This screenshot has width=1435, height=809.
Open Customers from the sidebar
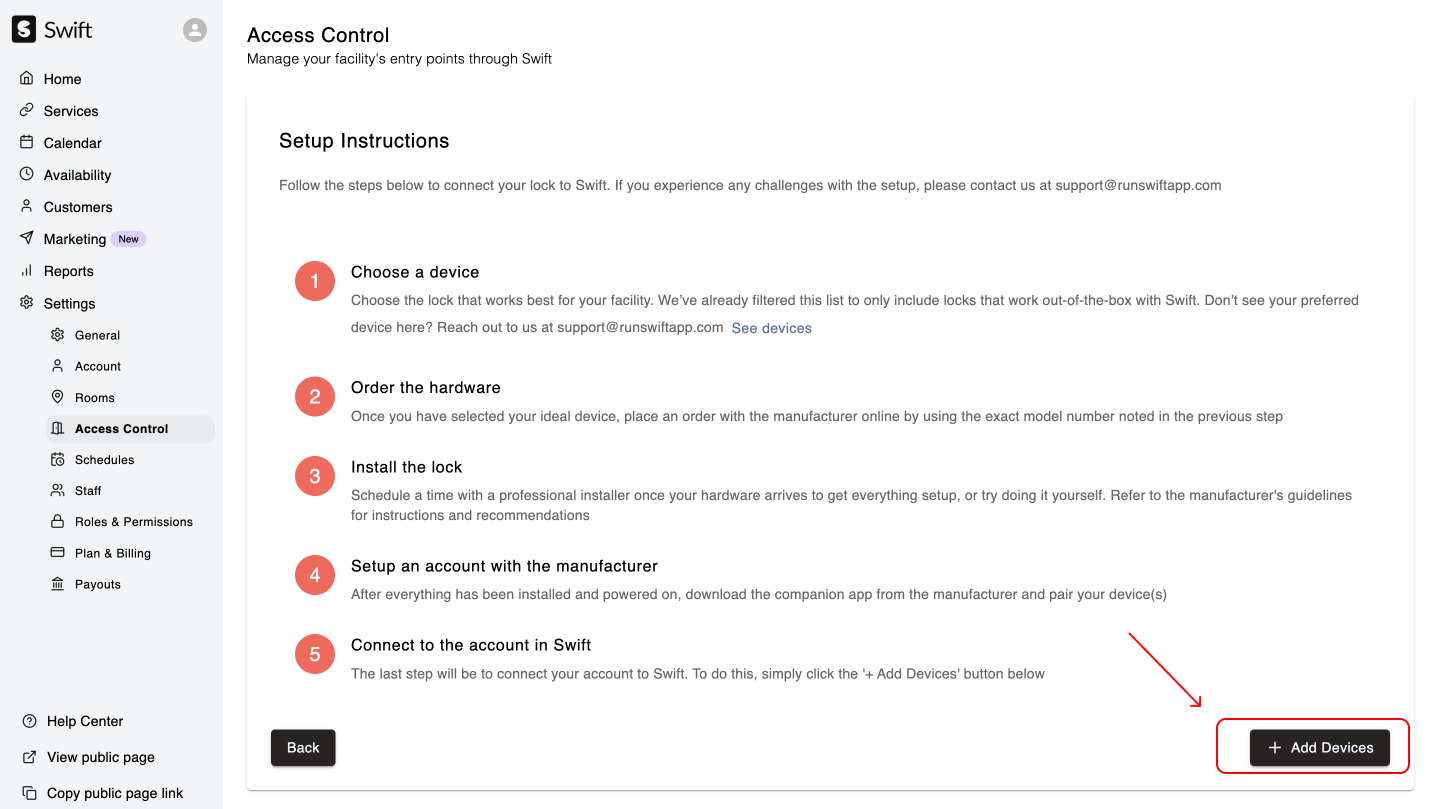coord(78,207)
